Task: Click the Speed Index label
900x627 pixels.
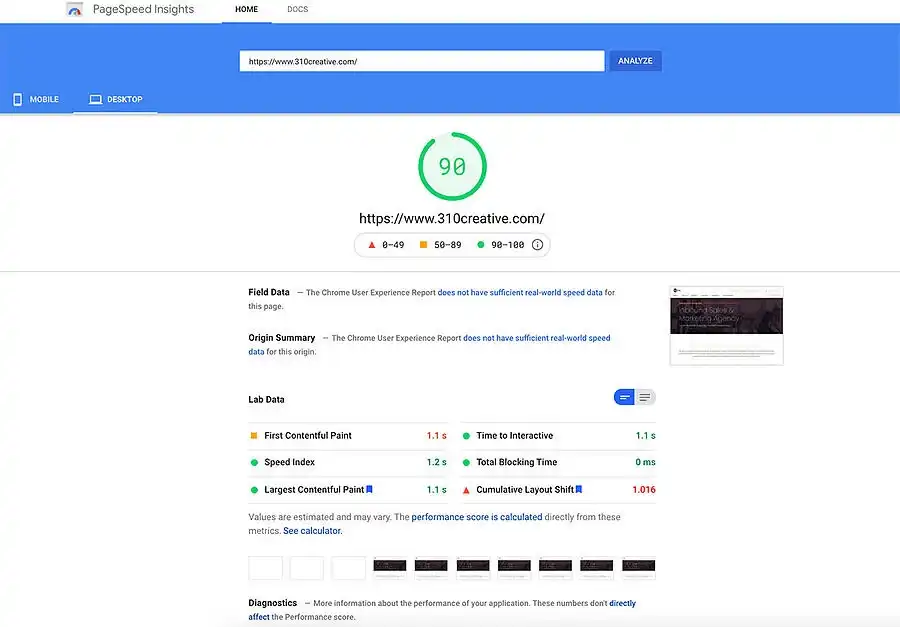Action: coord(289,462)
